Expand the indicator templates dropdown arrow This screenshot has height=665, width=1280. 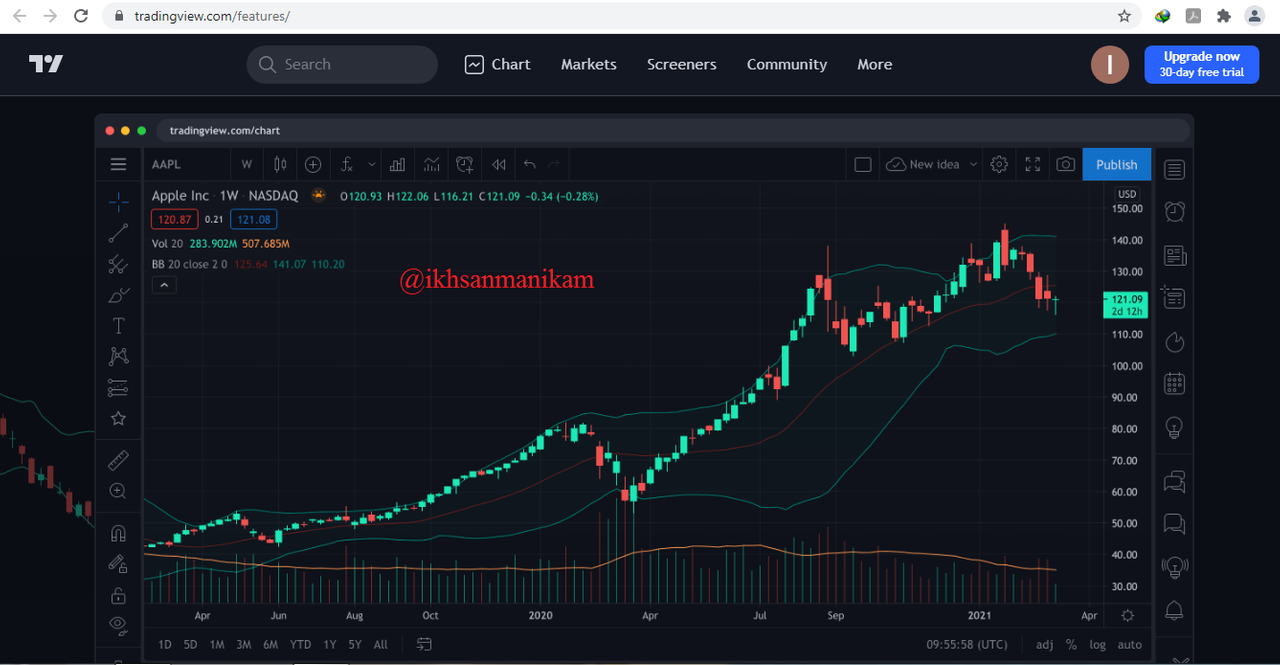click(372, 164)
